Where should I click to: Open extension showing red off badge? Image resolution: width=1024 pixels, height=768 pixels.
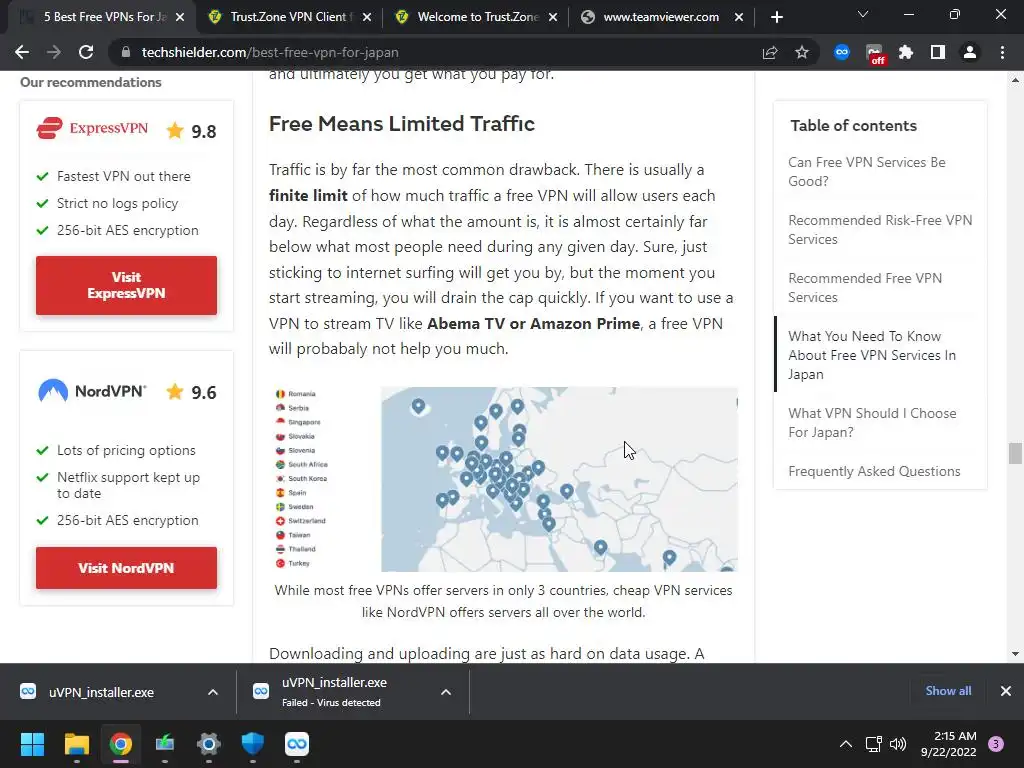874,54
